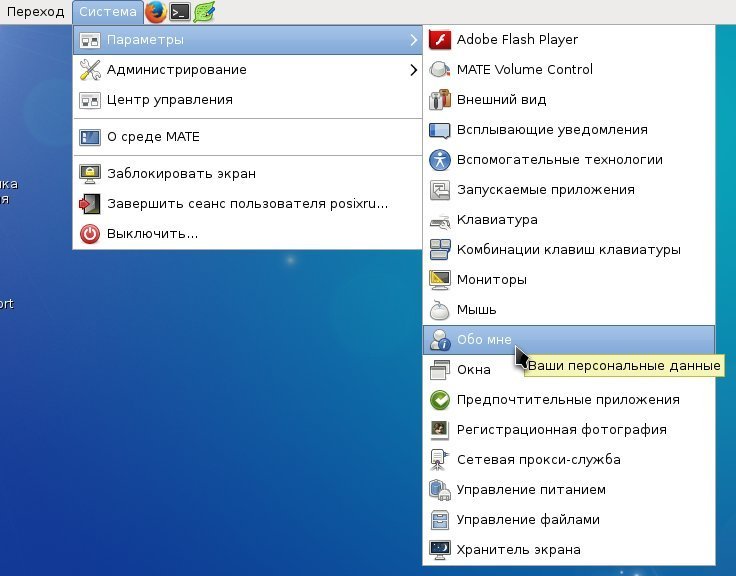Open Клавиатура preferences

click(x=569, y=220)
